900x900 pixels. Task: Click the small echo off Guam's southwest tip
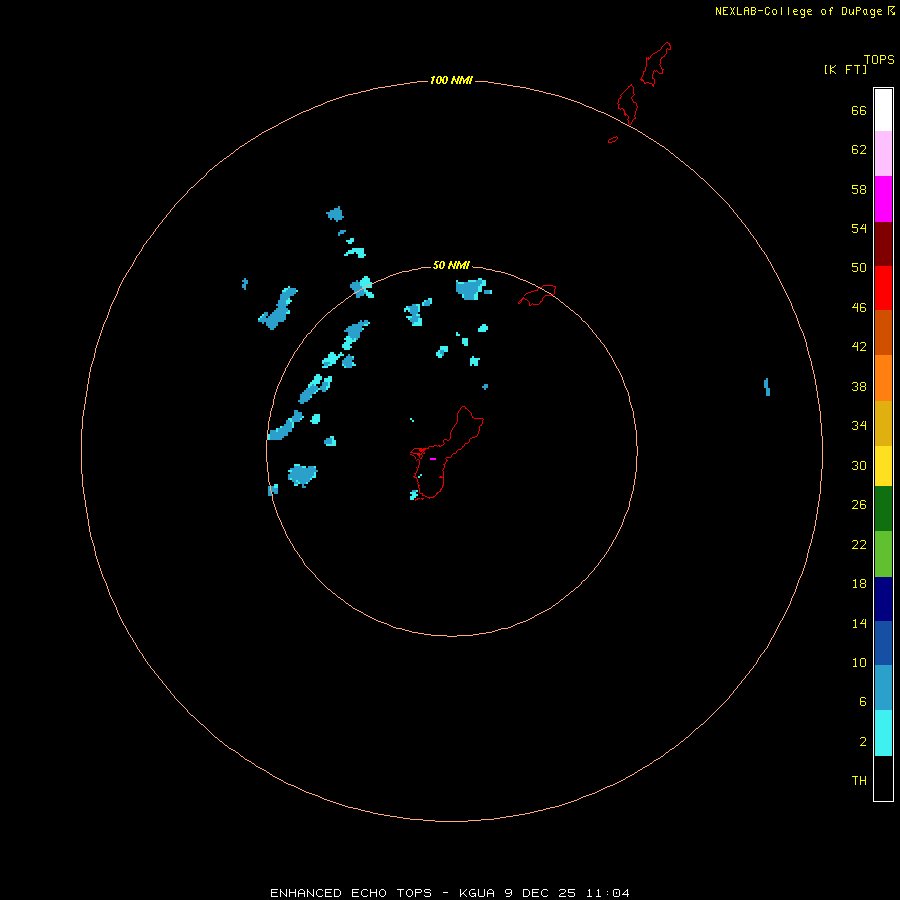414,495
